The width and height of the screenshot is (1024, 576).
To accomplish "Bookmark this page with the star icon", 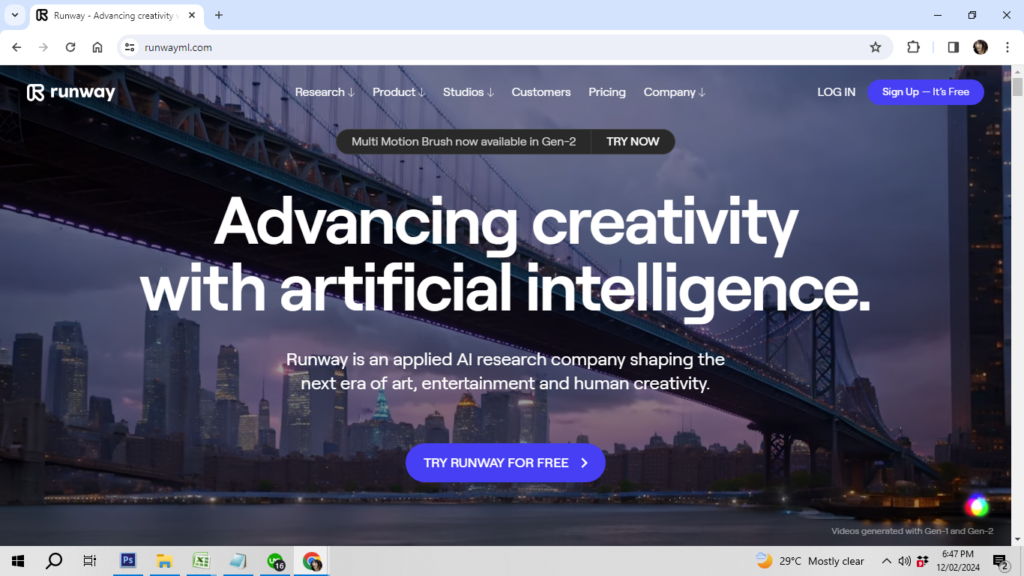I will pos(875,47).
